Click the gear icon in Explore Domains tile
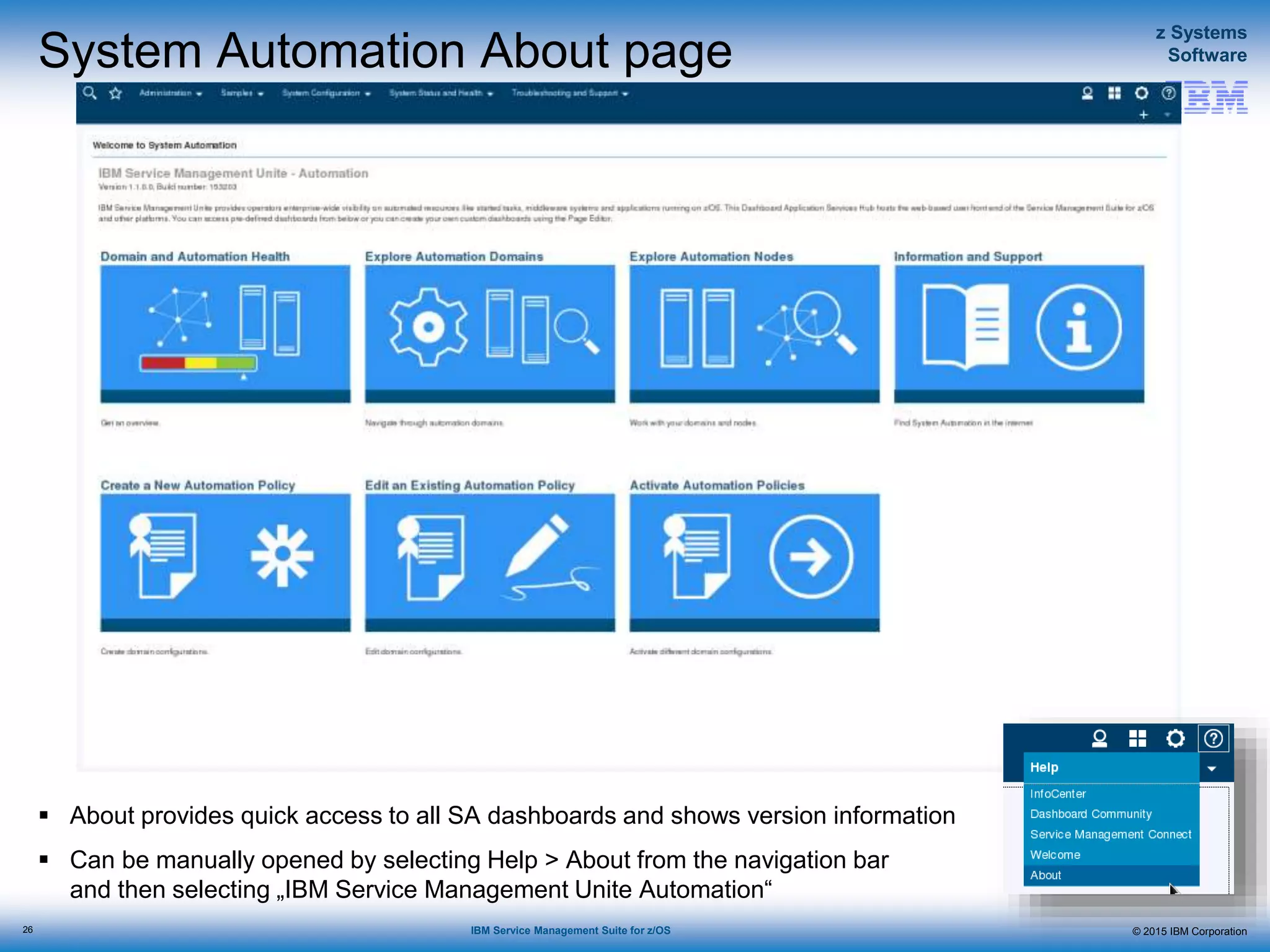The width and height of the screenshot is (1270, 952). (x=428, y=326)
